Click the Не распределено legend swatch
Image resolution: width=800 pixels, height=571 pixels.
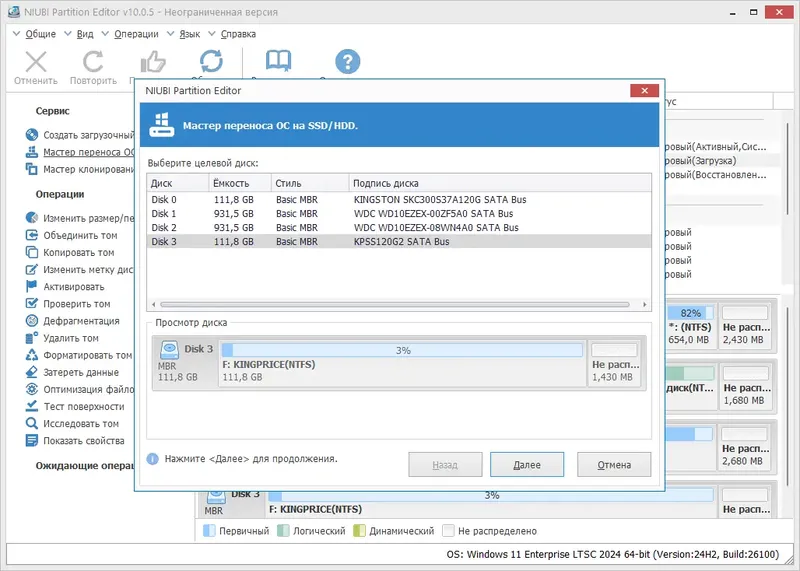click(x=448, y=531)
